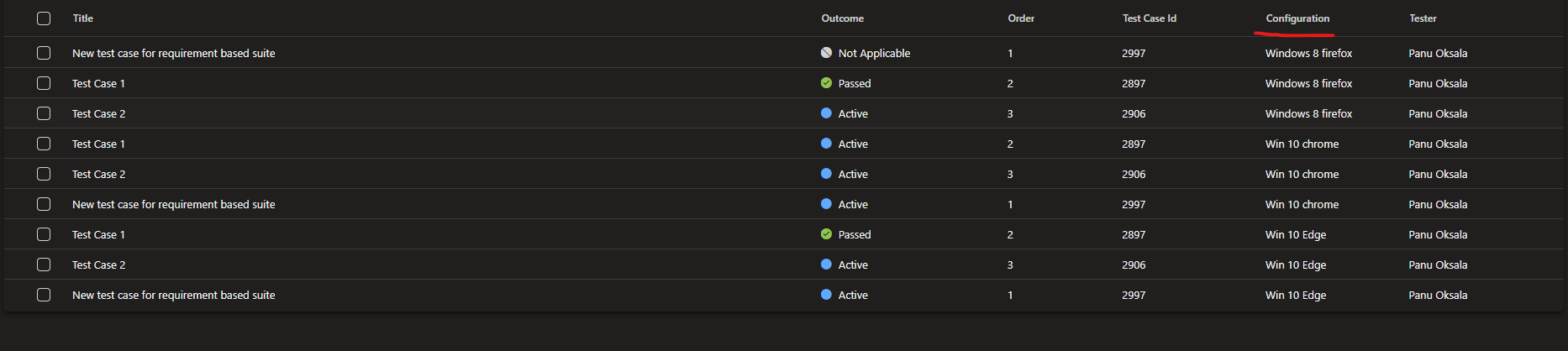Click Passed icon in Windows 8 firefox row

tap(826, 83)
